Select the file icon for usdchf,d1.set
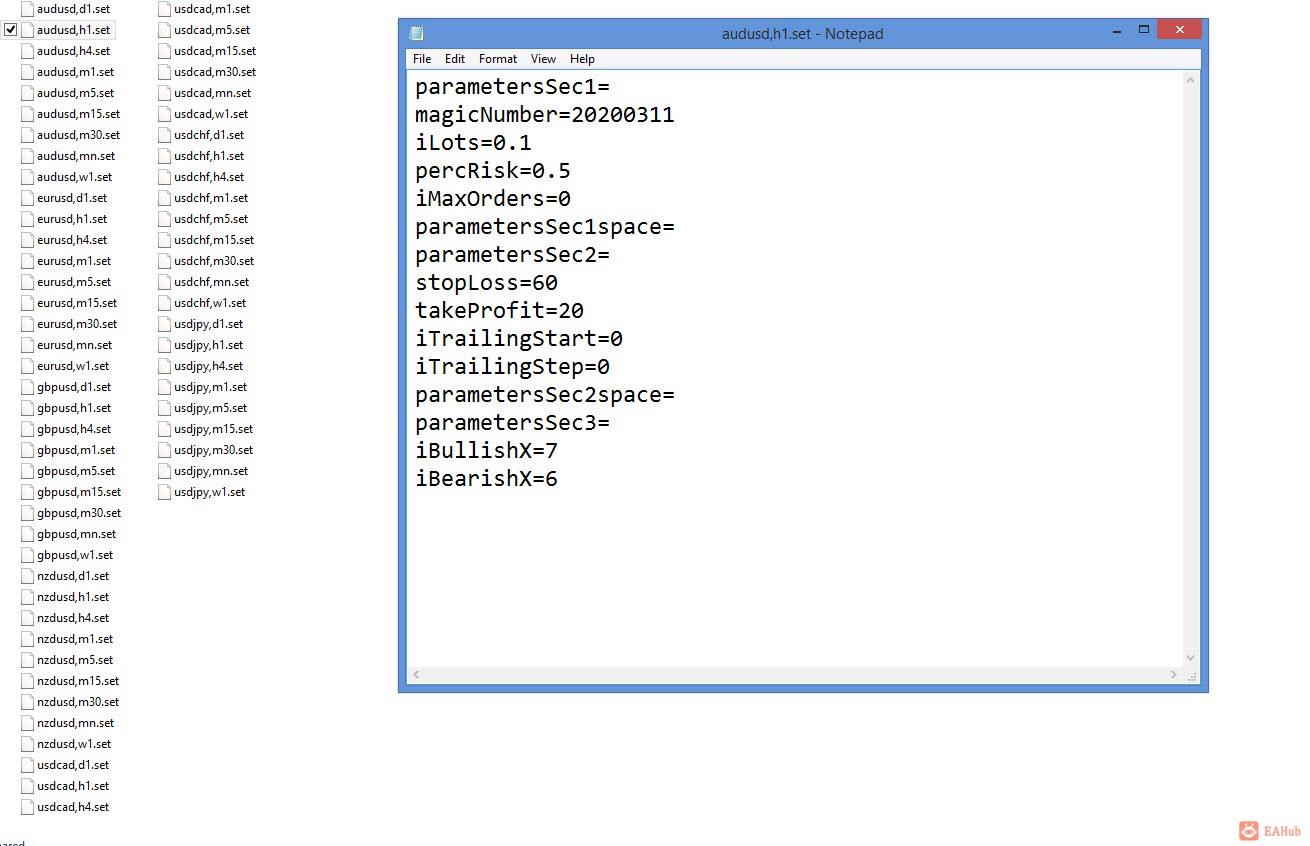The image size is (1310, 846). coord(165,135)
